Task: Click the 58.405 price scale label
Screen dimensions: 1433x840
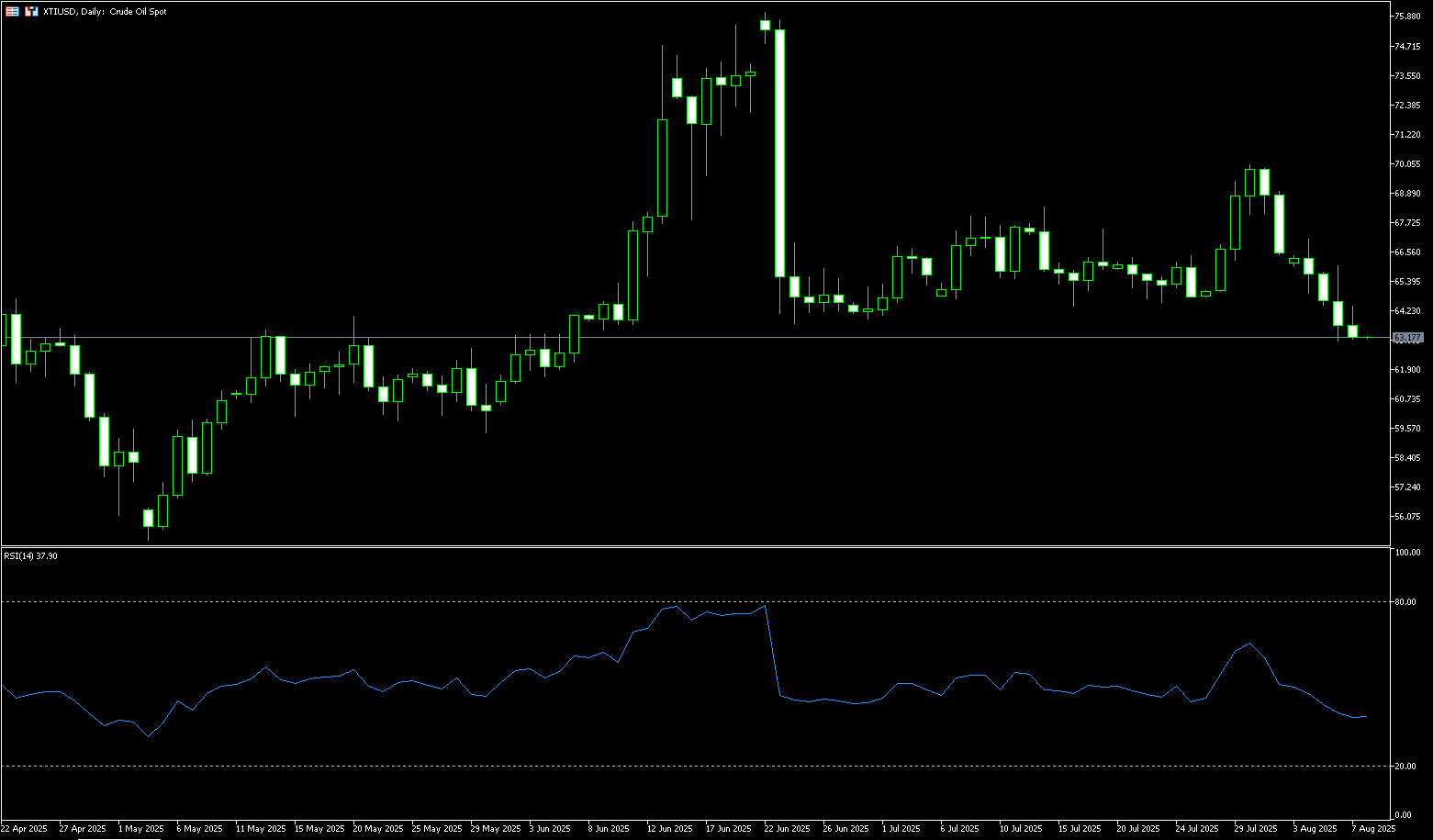Action: click(x=1408, y=457)
